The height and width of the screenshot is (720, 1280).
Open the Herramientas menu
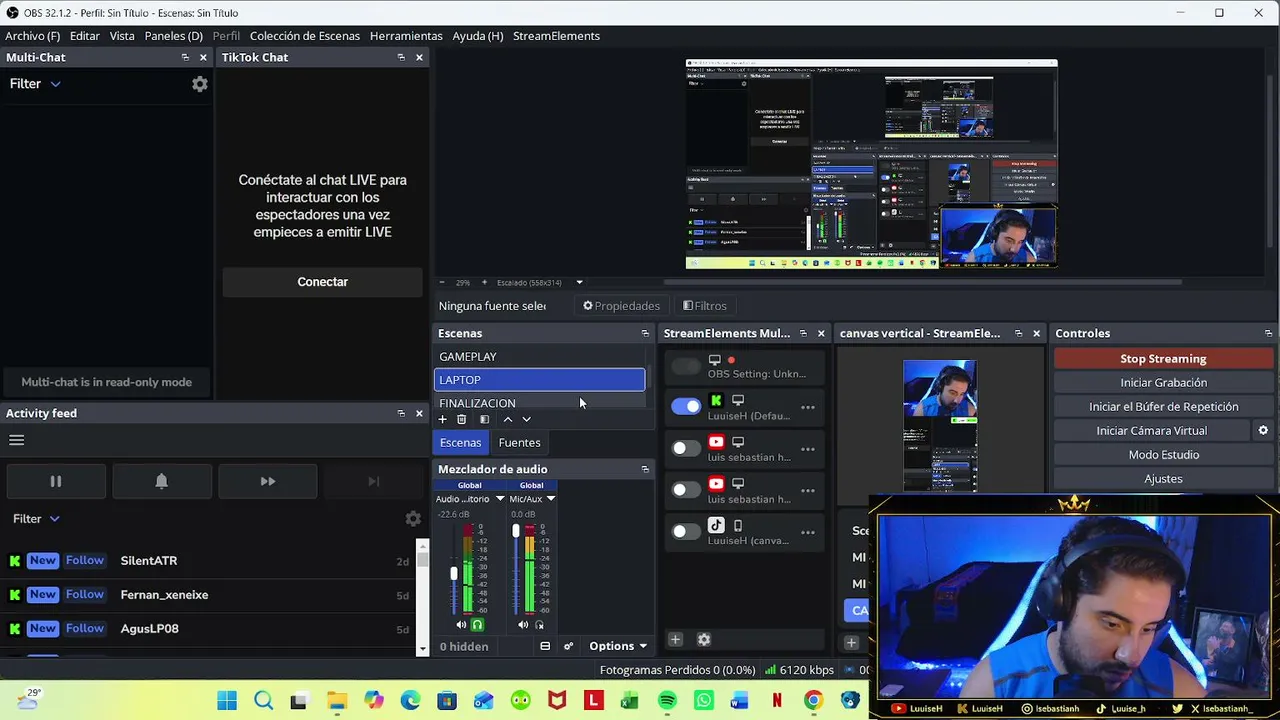(x=406, y=36)
